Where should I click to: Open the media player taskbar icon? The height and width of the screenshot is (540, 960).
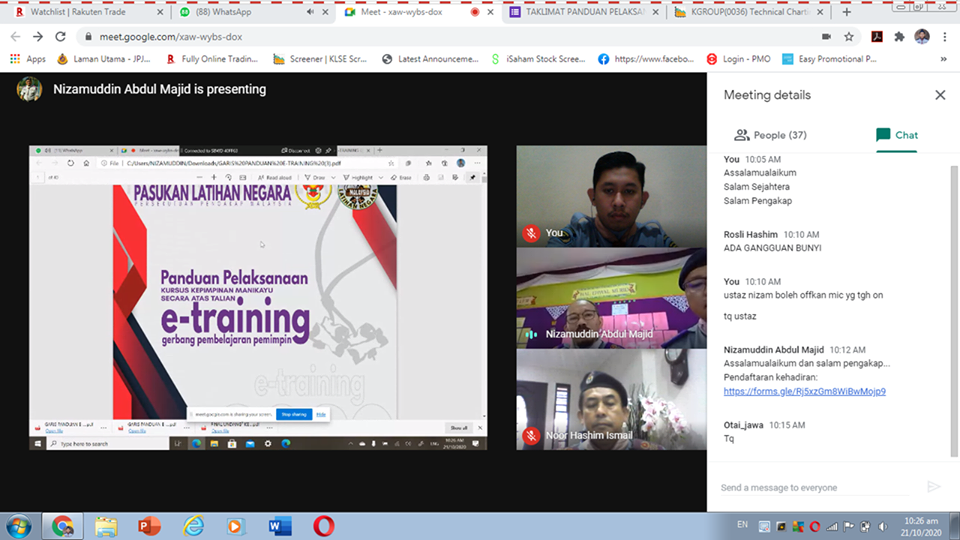236,526
